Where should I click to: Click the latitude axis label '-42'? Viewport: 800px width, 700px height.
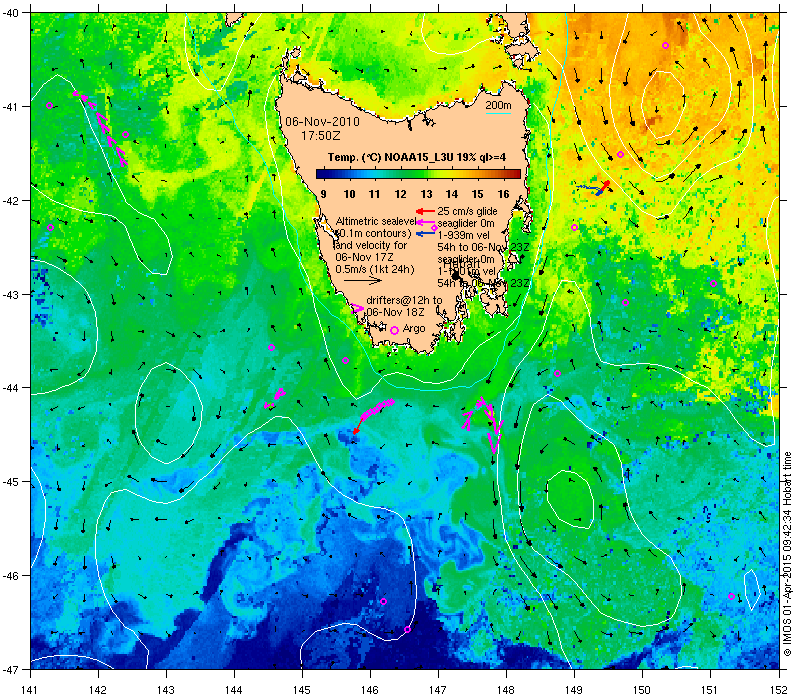click(10, 200)
